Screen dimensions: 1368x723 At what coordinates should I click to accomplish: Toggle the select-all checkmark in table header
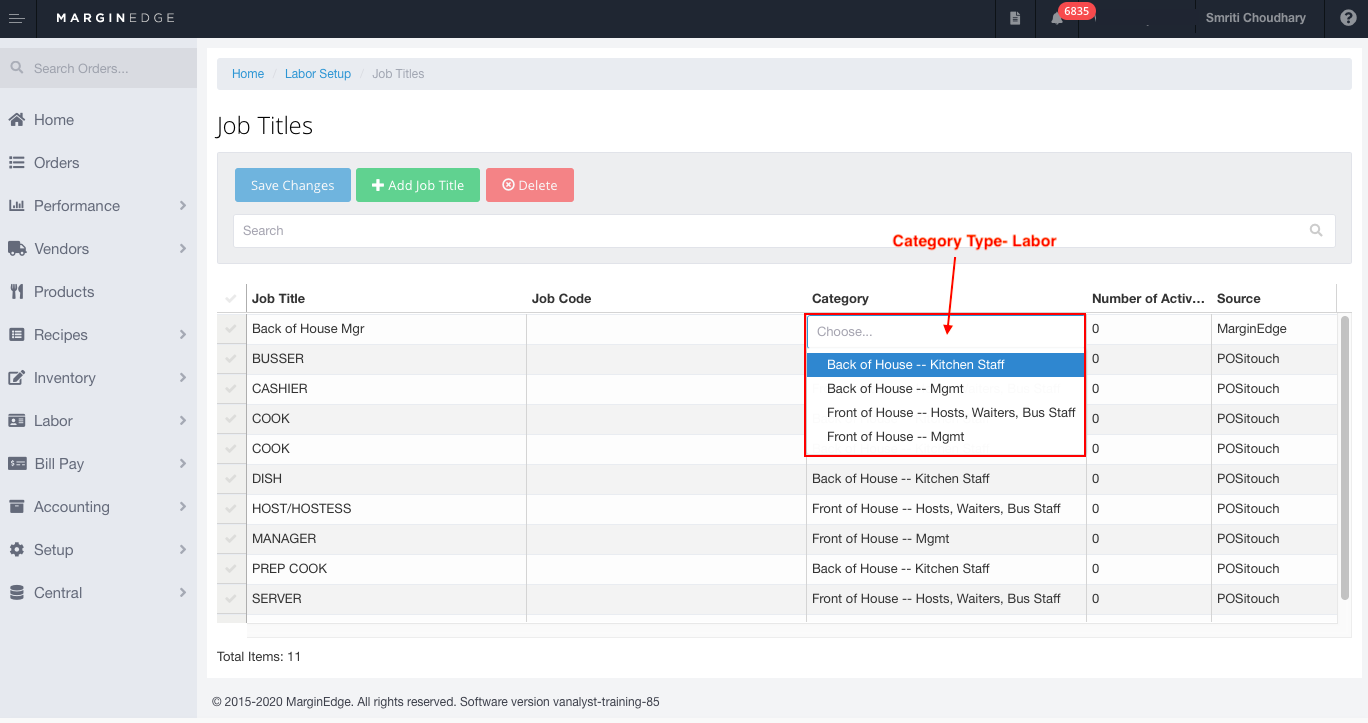coord(231,298)
